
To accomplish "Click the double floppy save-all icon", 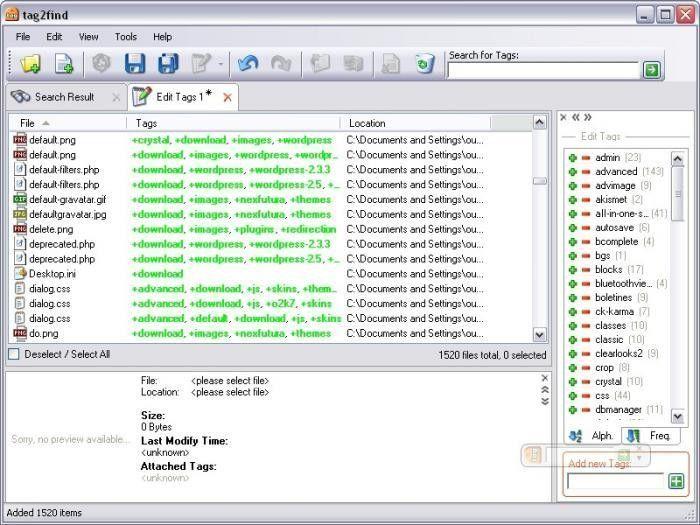I will click(168, 63).
